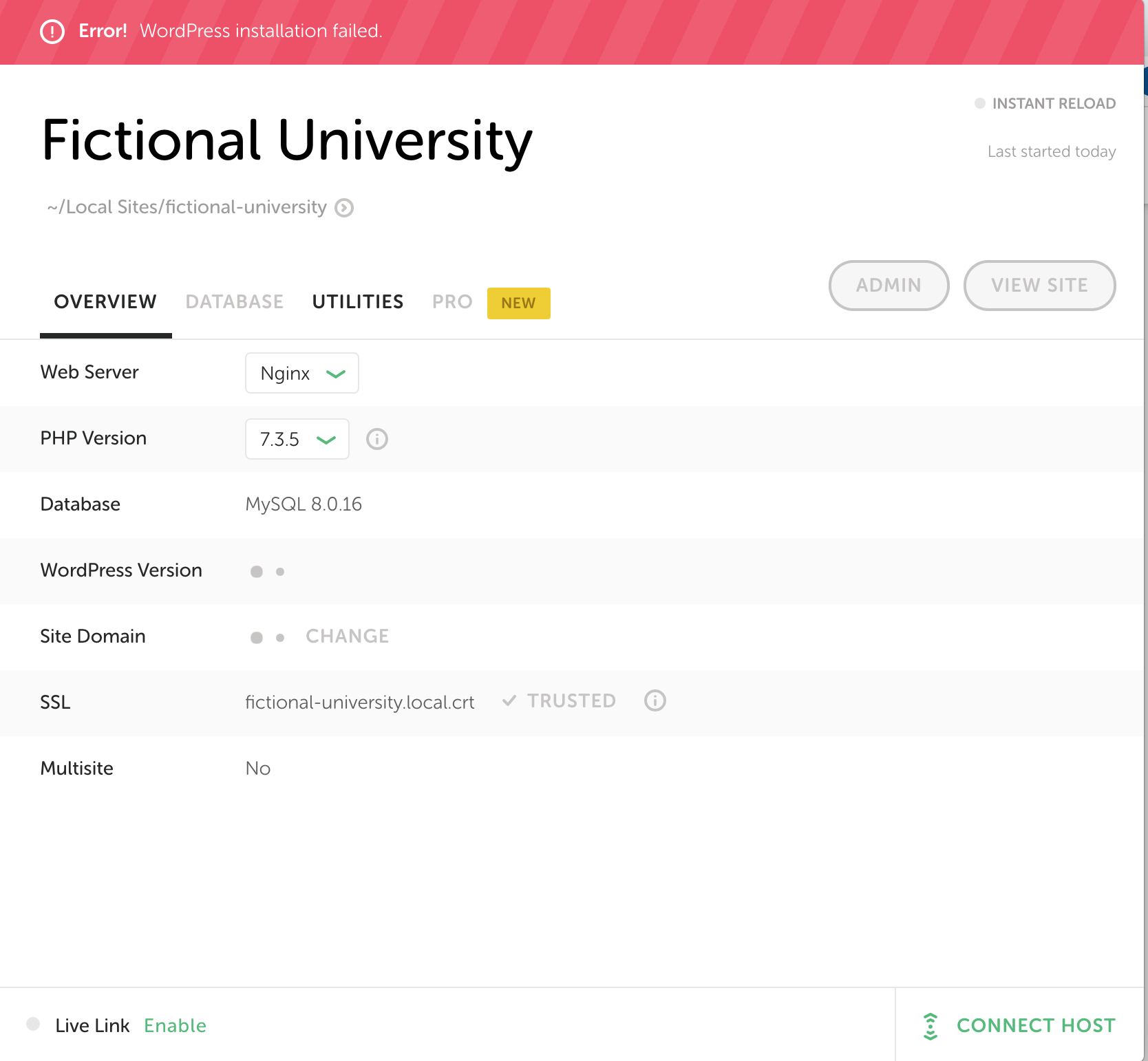1148x1061 pixels.
Task: Switch to the Database tab
Action: (235, 302)
